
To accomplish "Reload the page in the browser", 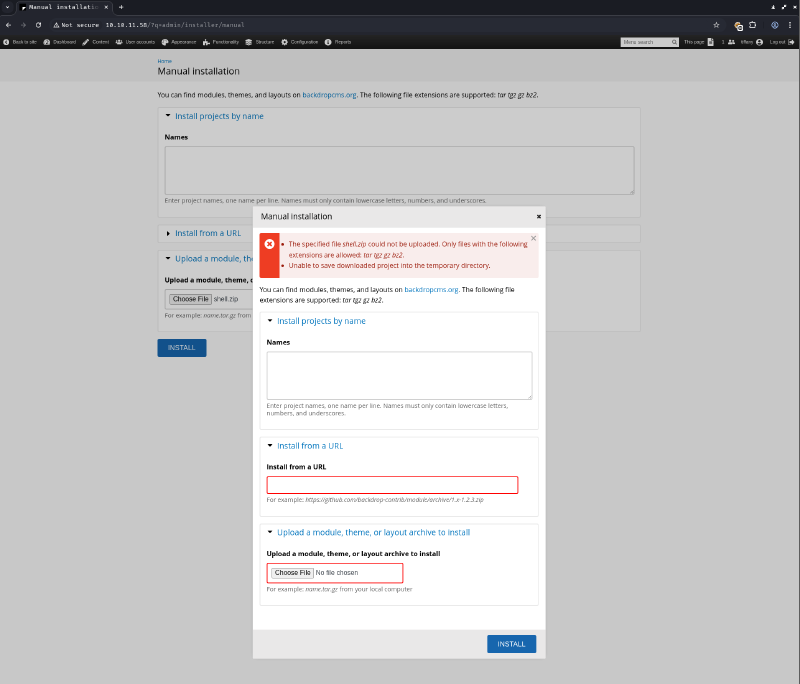I will coord(38,24).
